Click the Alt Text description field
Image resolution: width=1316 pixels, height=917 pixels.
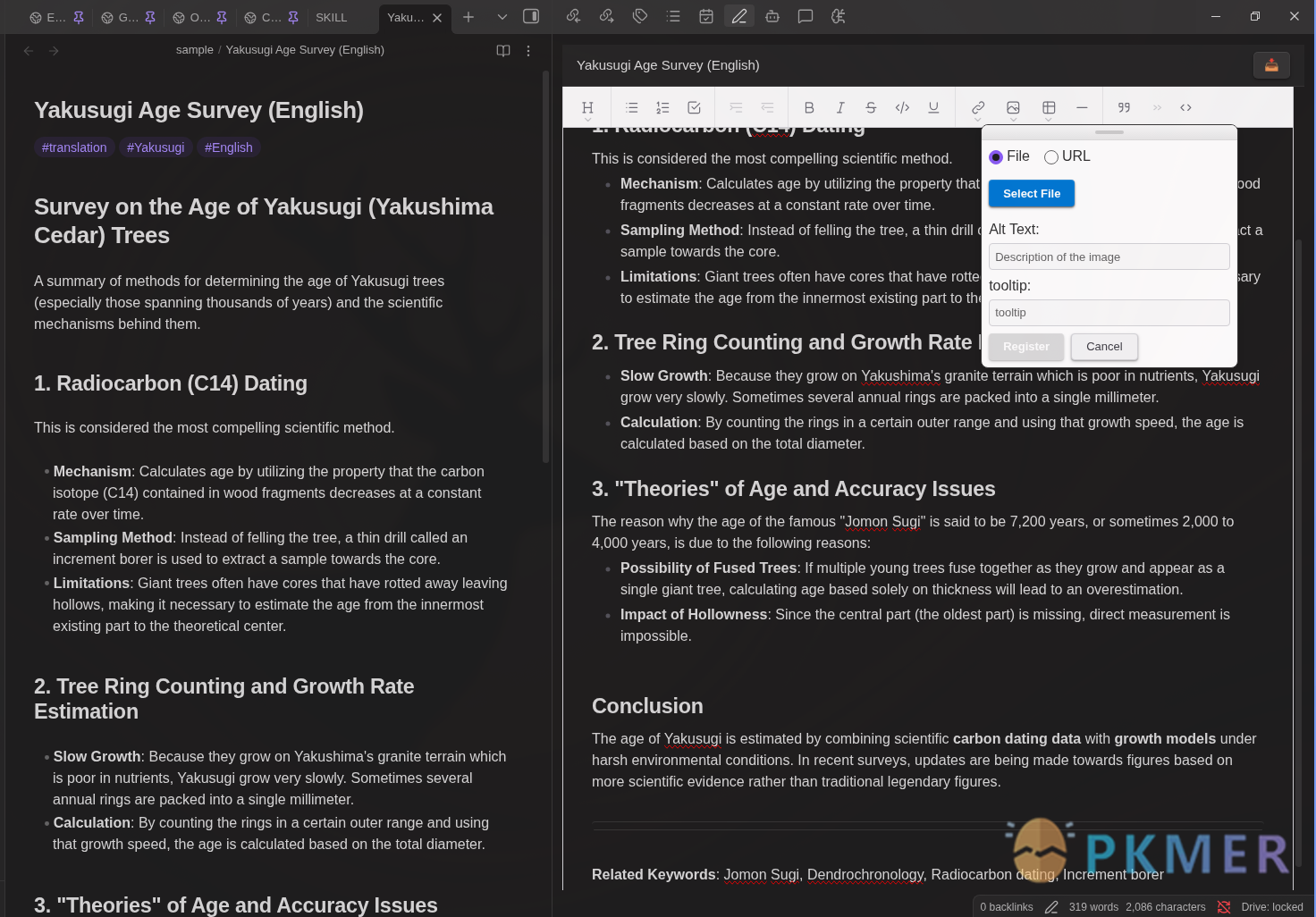pyautogui.click(x=1109, y=257)
